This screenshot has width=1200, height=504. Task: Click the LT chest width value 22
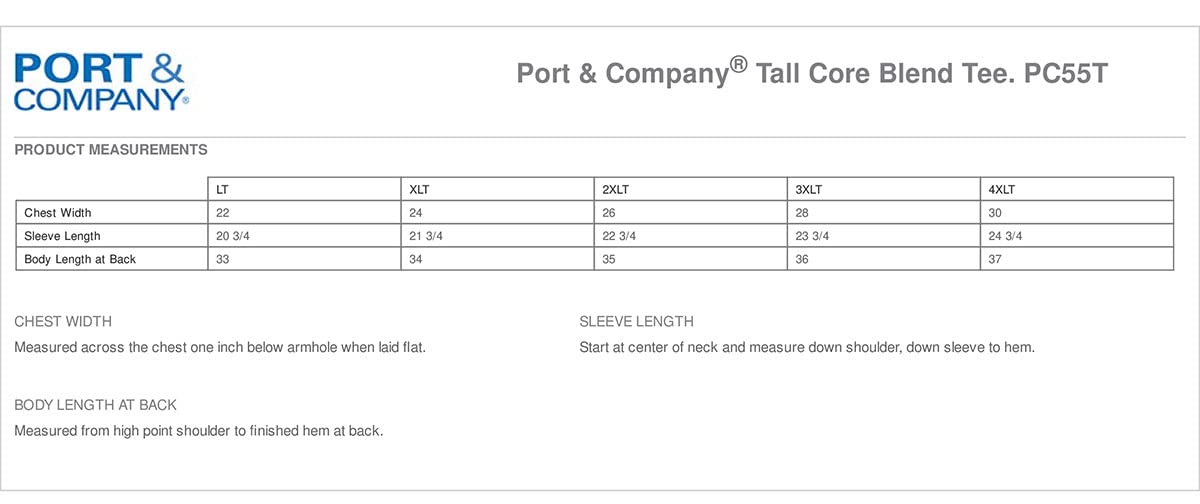point(223,213)
